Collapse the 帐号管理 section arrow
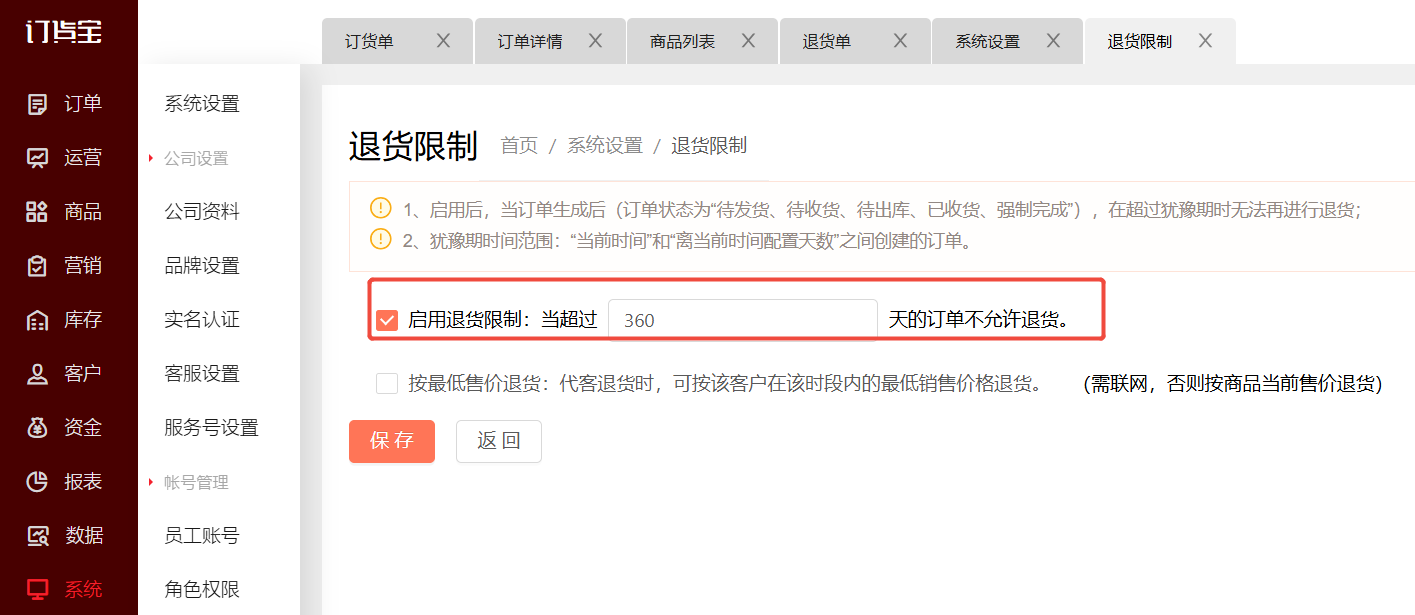This screenshot has height=615, width=1415. (150, 482)
